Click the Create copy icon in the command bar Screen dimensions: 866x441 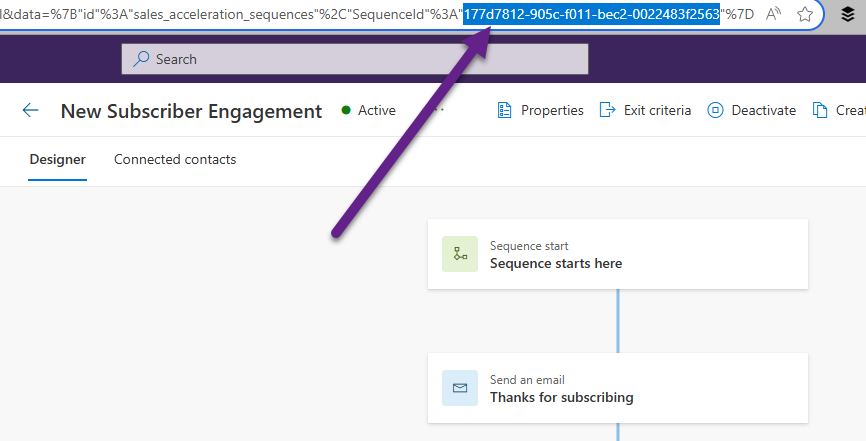coord(821,111)
